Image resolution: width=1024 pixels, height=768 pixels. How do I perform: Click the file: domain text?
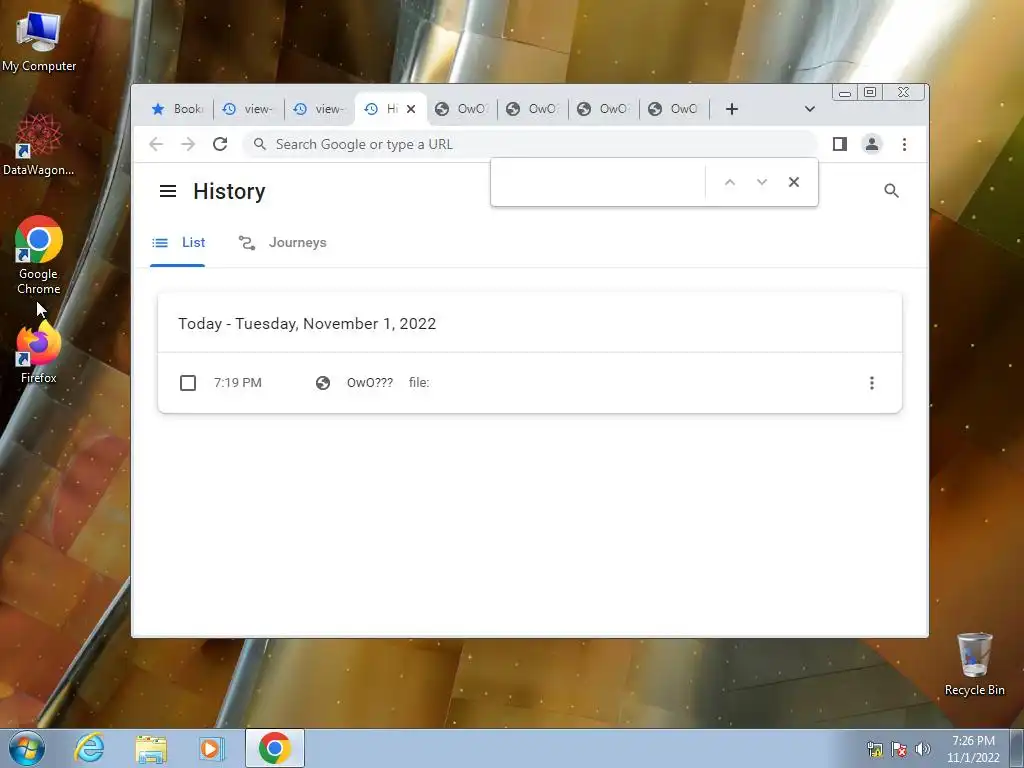[x=419, y=383]
